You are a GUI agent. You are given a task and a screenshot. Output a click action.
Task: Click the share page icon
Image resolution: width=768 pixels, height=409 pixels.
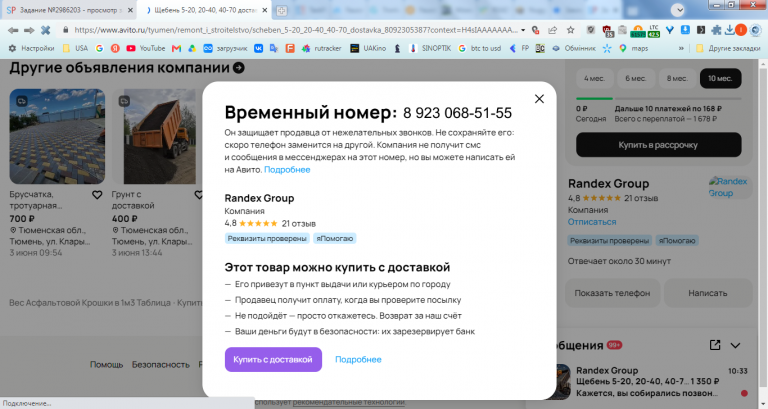(x=552, y=30)
